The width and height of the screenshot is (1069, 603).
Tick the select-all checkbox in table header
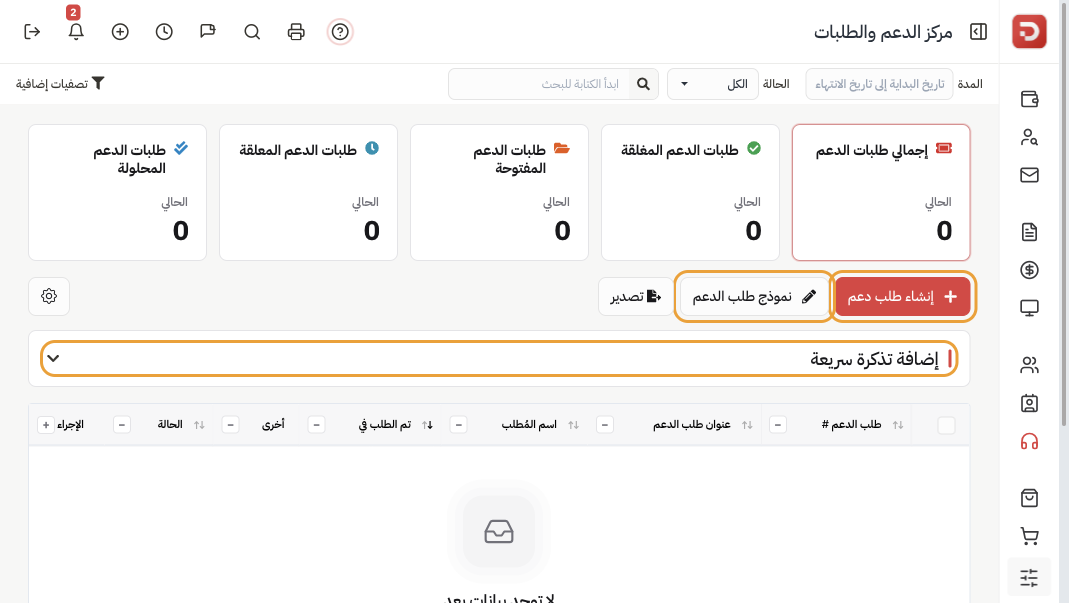[946, 425]
